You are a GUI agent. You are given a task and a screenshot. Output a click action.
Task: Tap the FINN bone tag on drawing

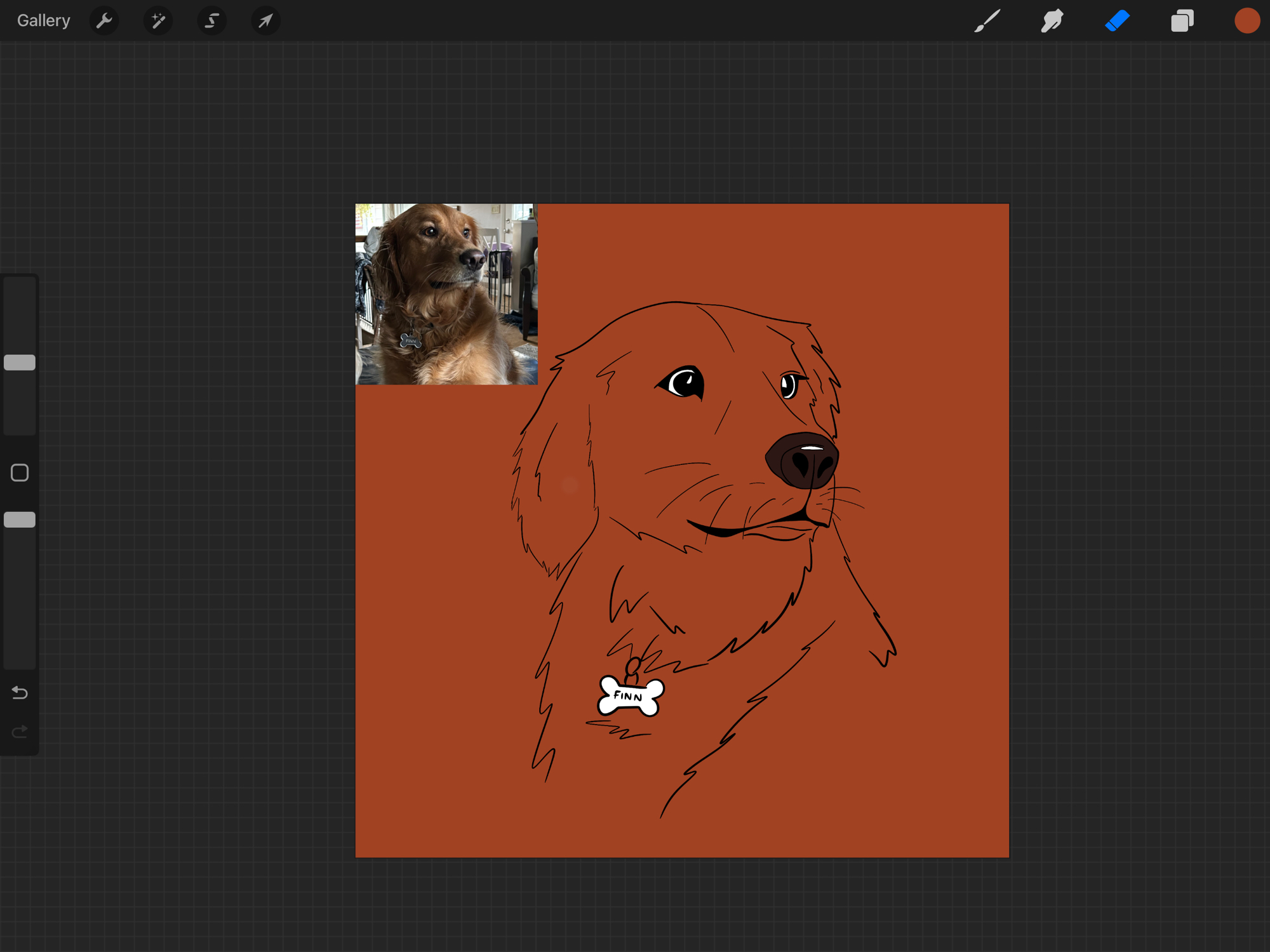631,696
